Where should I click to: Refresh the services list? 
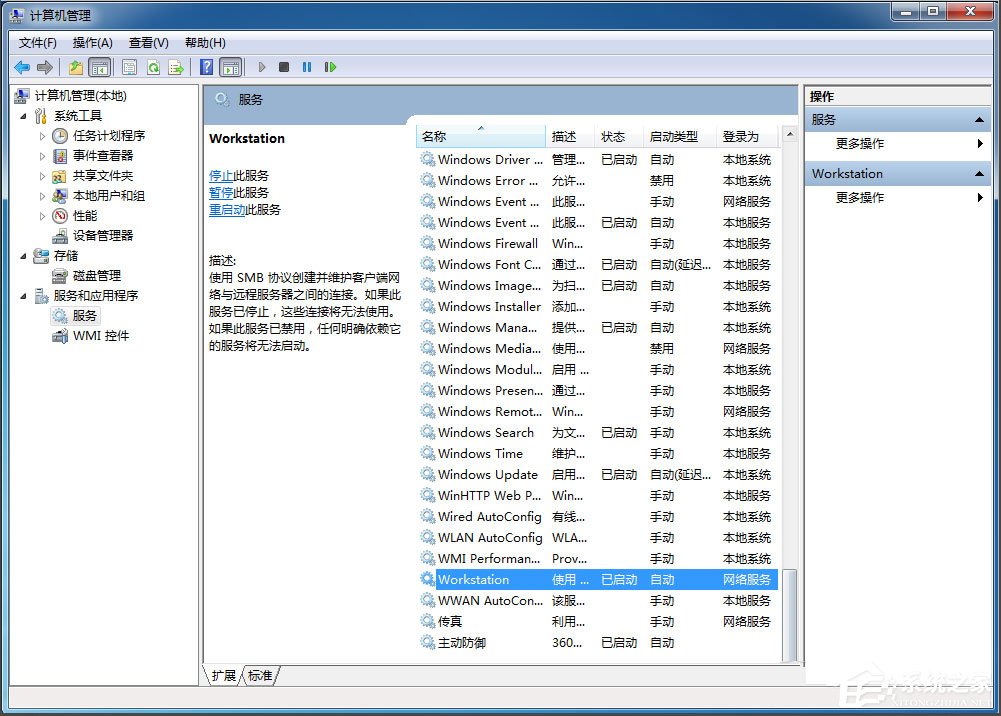click(x=154, y=67)
